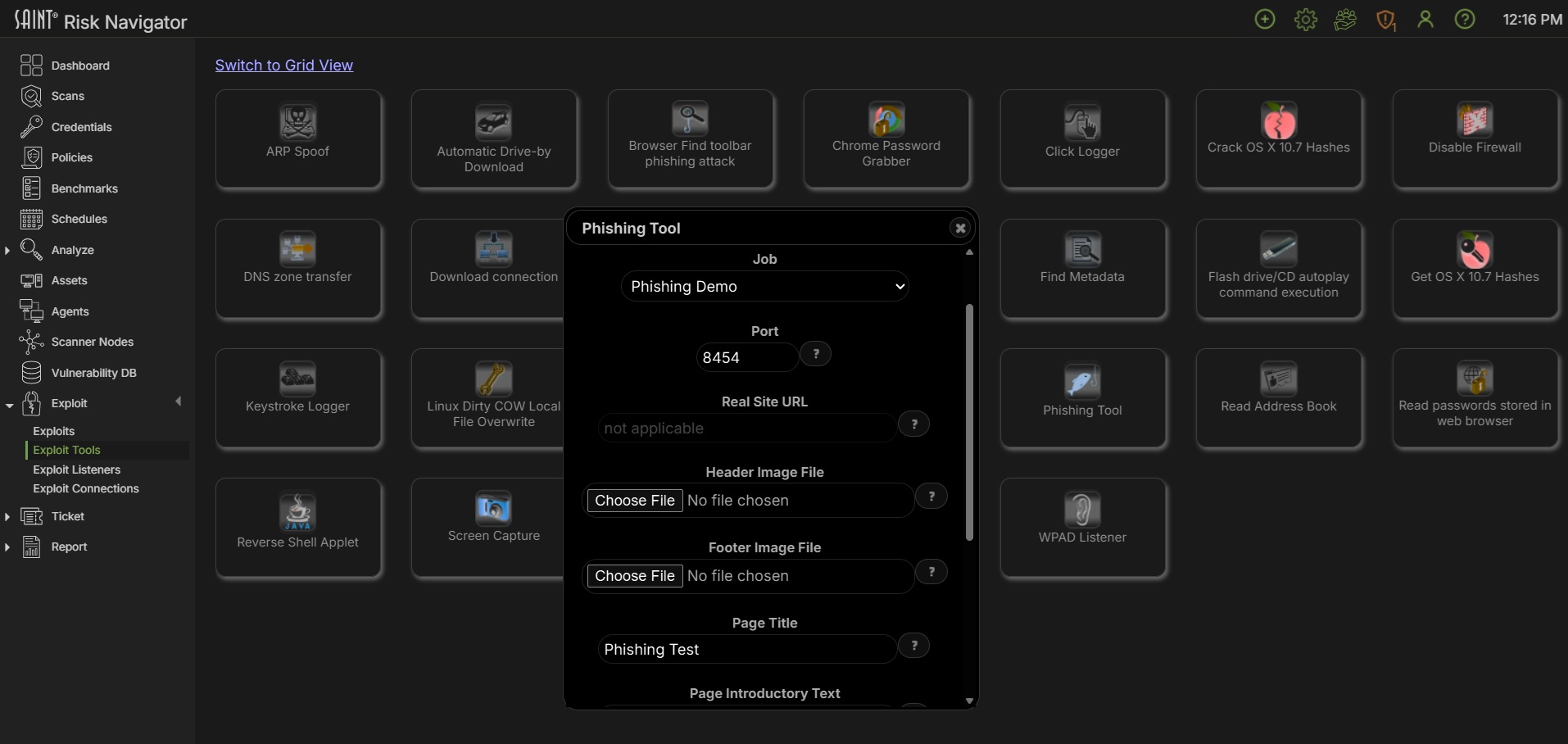Show help for the Page Title field
This screenshot has height=744, width=1568.
tap(914, 645)
